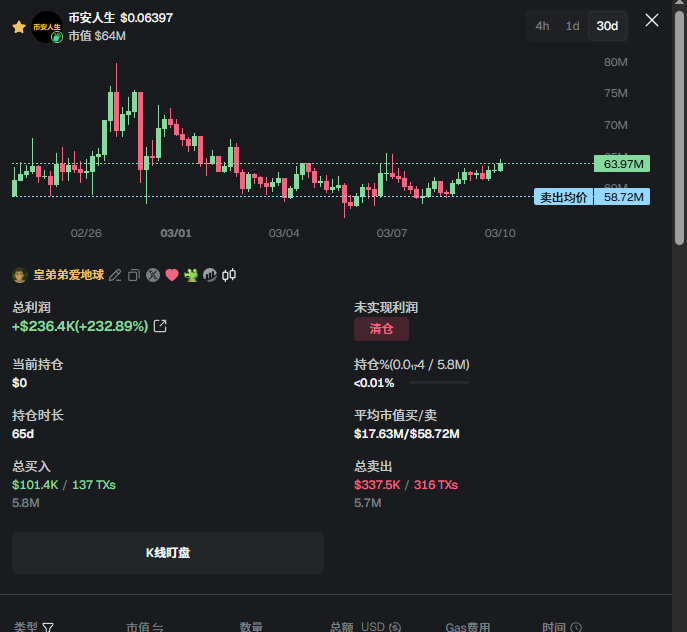
Task: Click the $337.5K total sold amount
Action: point(377,485)
